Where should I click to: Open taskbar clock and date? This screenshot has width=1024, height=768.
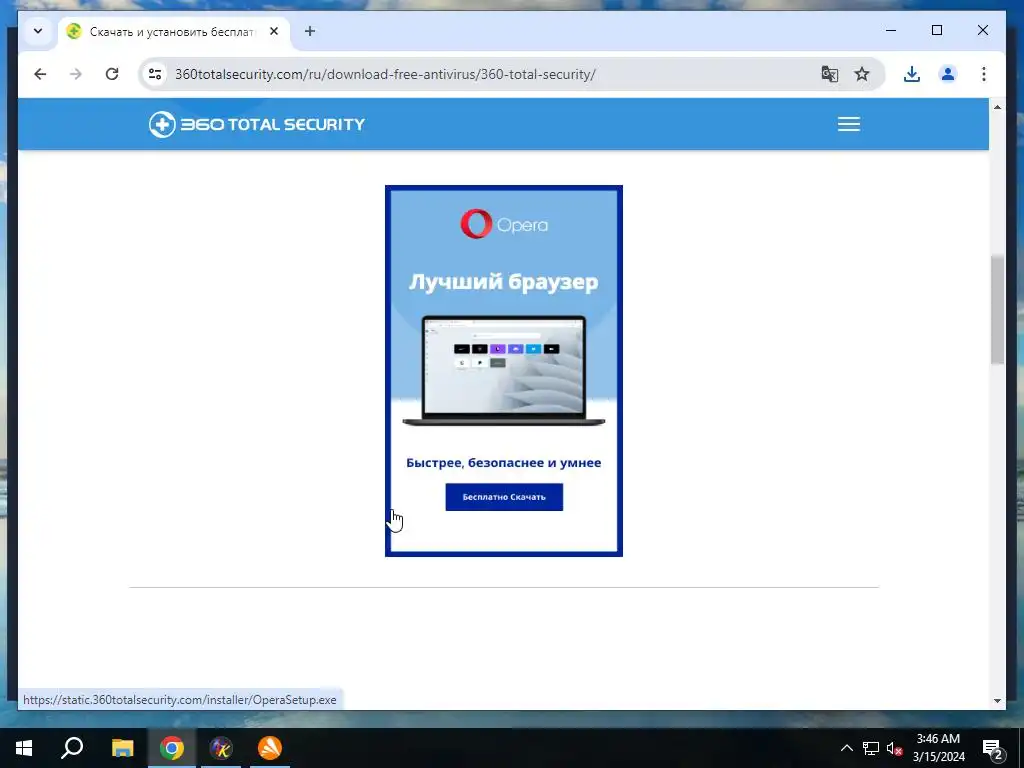coord(938,748)
